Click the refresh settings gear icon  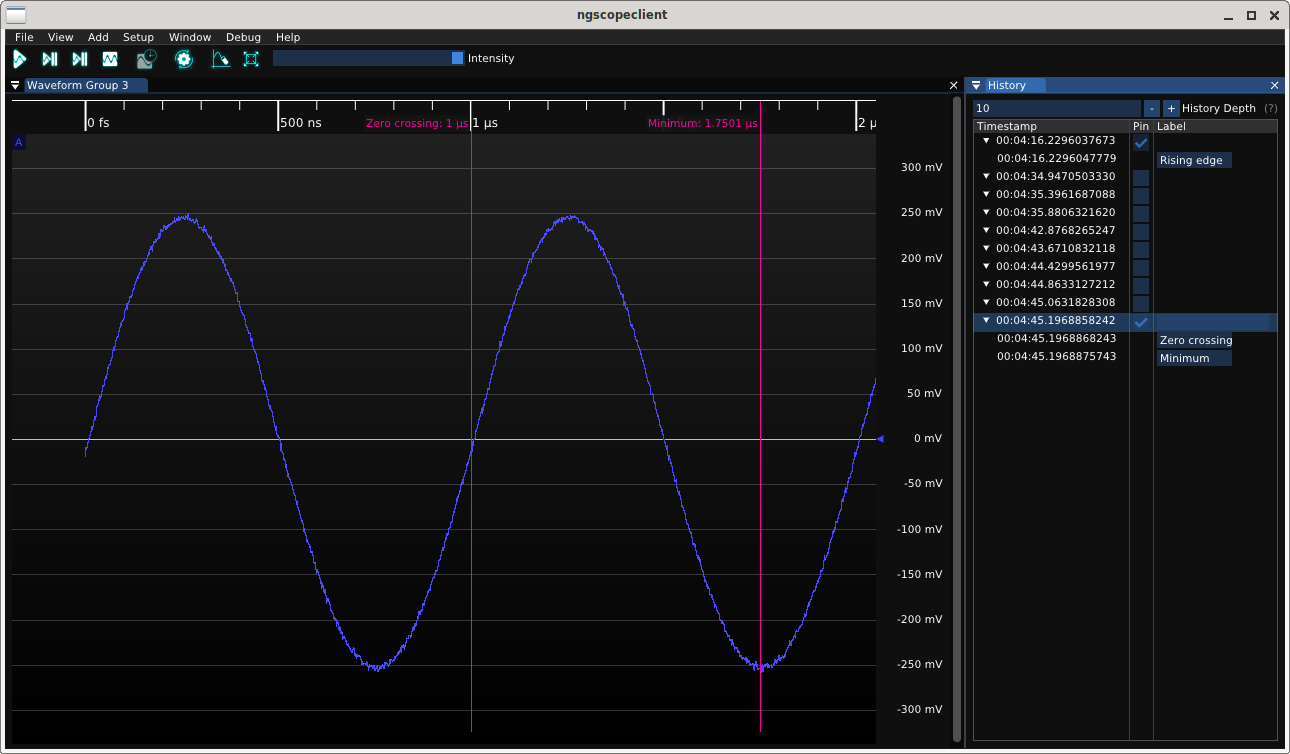[x=184, y=59]
